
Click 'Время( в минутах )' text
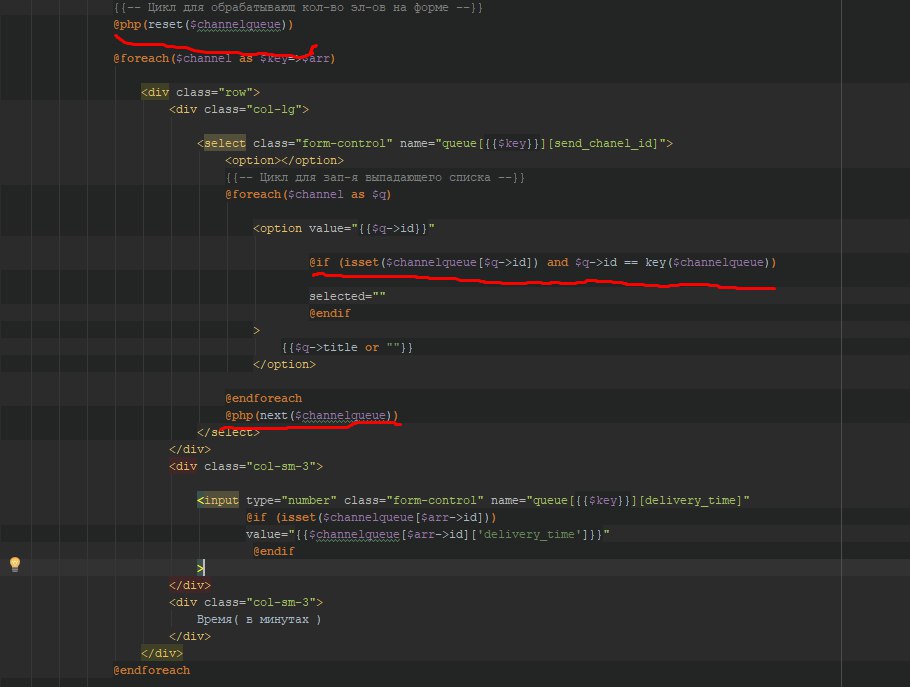coord(259,619)
